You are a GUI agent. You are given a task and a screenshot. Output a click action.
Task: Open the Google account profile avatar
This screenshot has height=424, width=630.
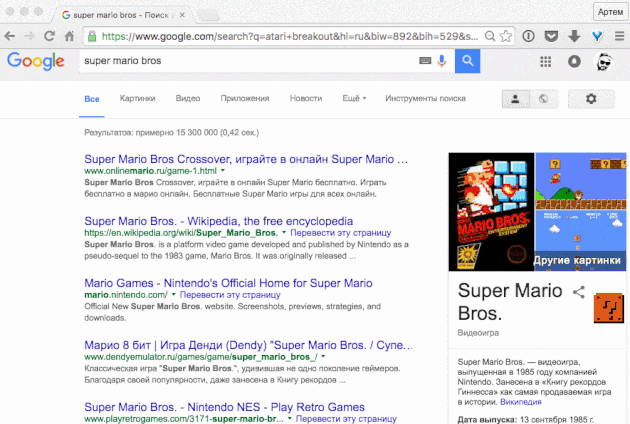(603, 61)
